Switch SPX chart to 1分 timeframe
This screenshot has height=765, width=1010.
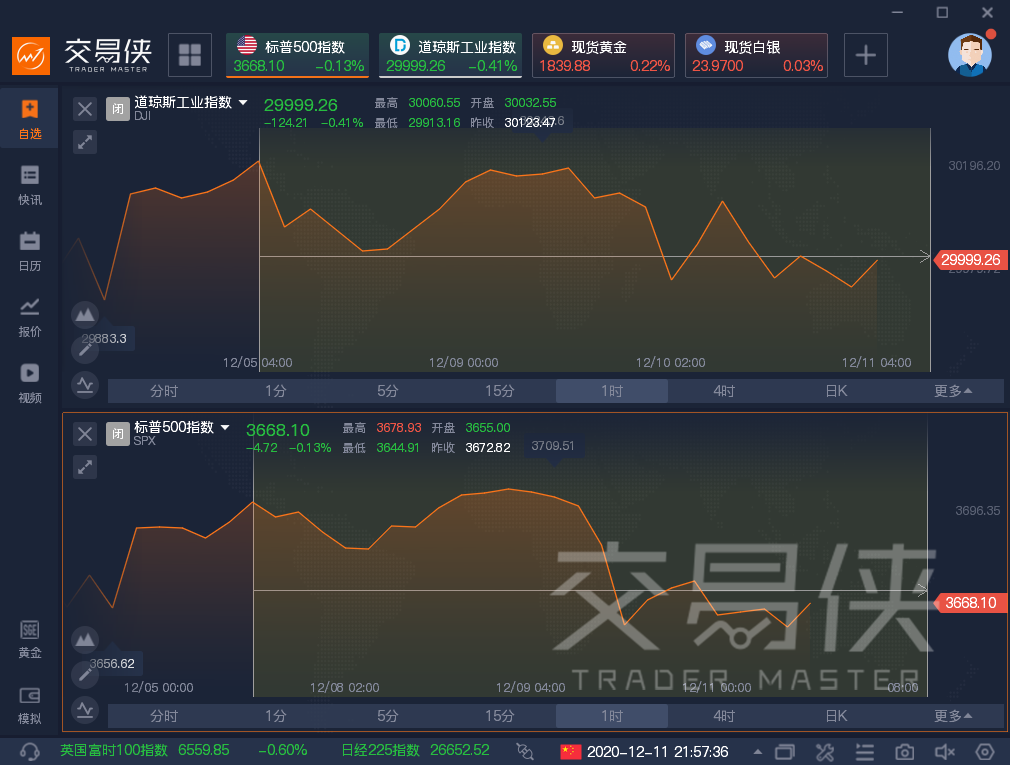click(x=276, y=716)
